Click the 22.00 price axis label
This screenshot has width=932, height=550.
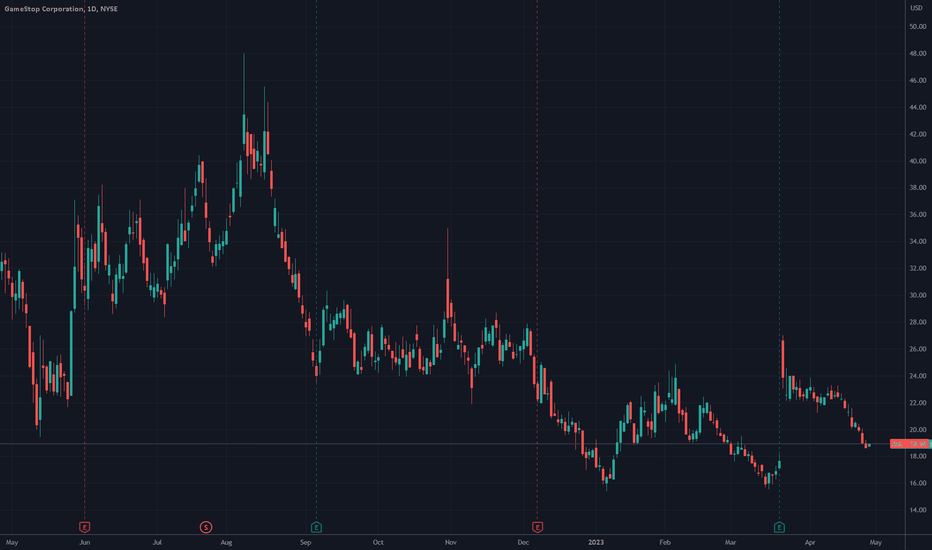(917, 403)
